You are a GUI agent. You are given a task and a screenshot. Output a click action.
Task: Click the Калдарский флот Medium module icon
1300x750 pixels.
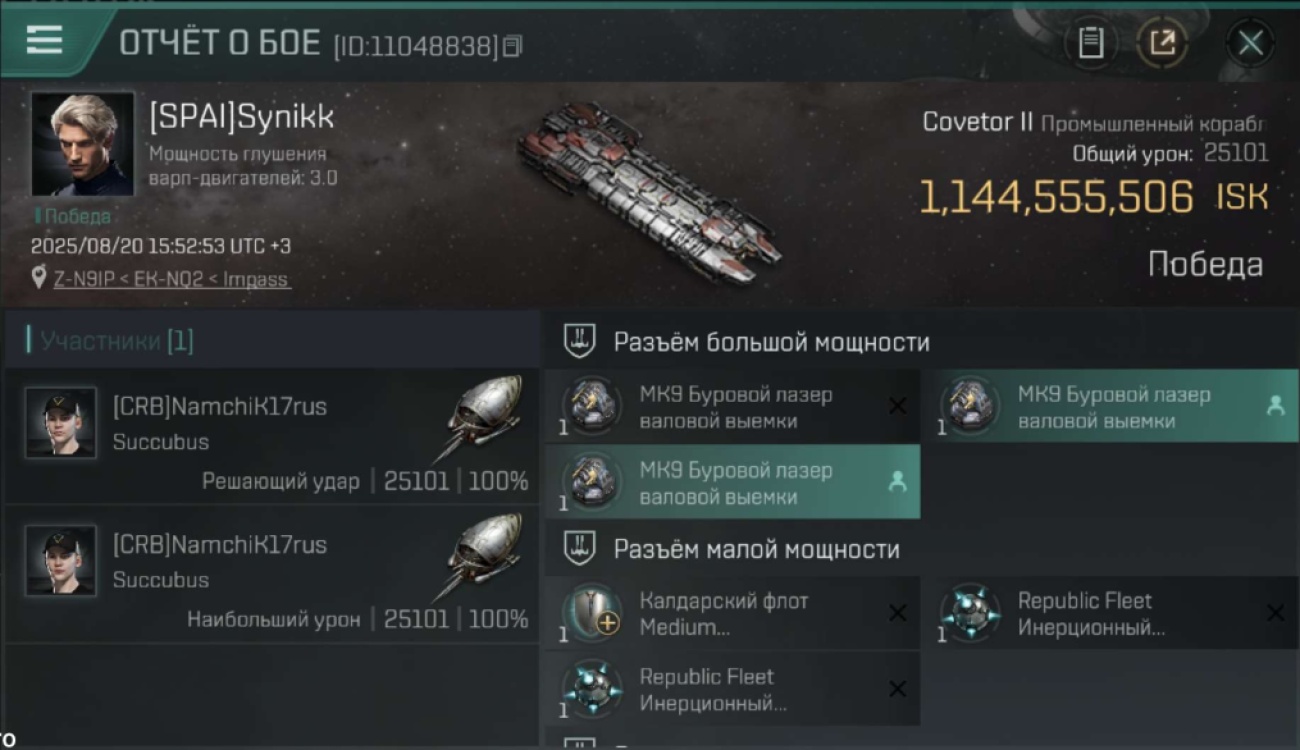[592, 612]
